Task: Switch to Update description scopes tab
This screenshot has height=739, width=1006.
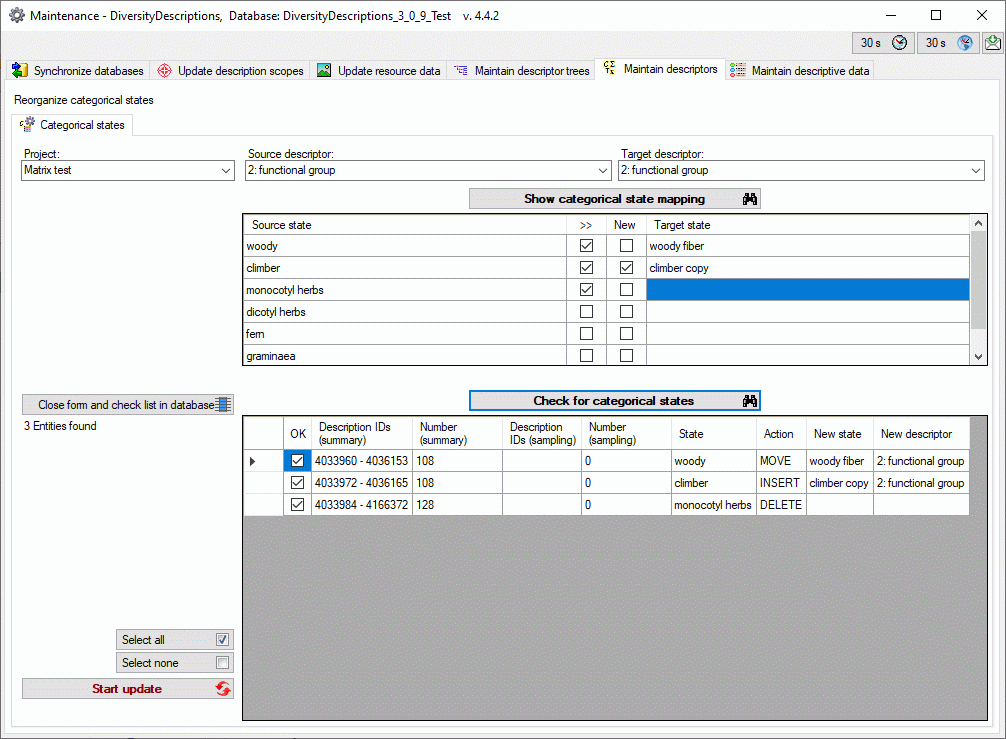Action: click(x=231, y=71)
